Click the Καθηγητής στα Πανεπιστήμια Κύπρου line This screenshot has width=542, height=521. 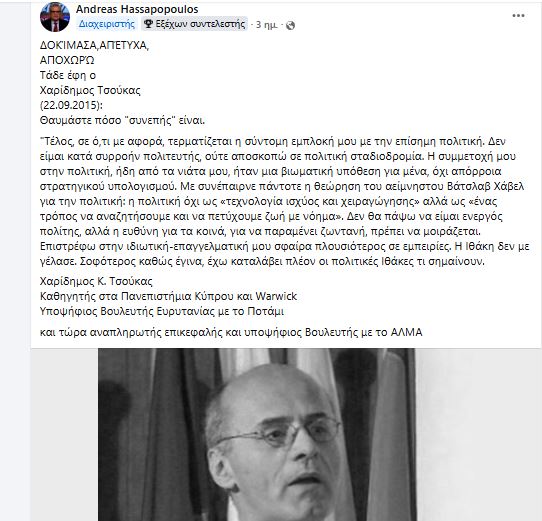168,296
